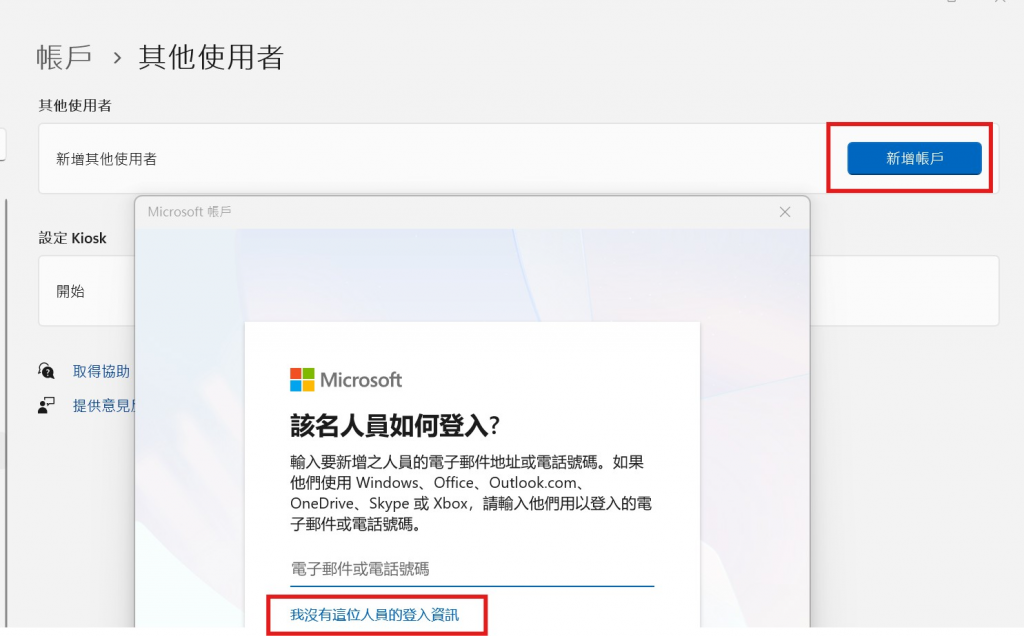The image size is (1024, 636).
Task: Open the 提供意見反應 link
Action: [104, 405]
